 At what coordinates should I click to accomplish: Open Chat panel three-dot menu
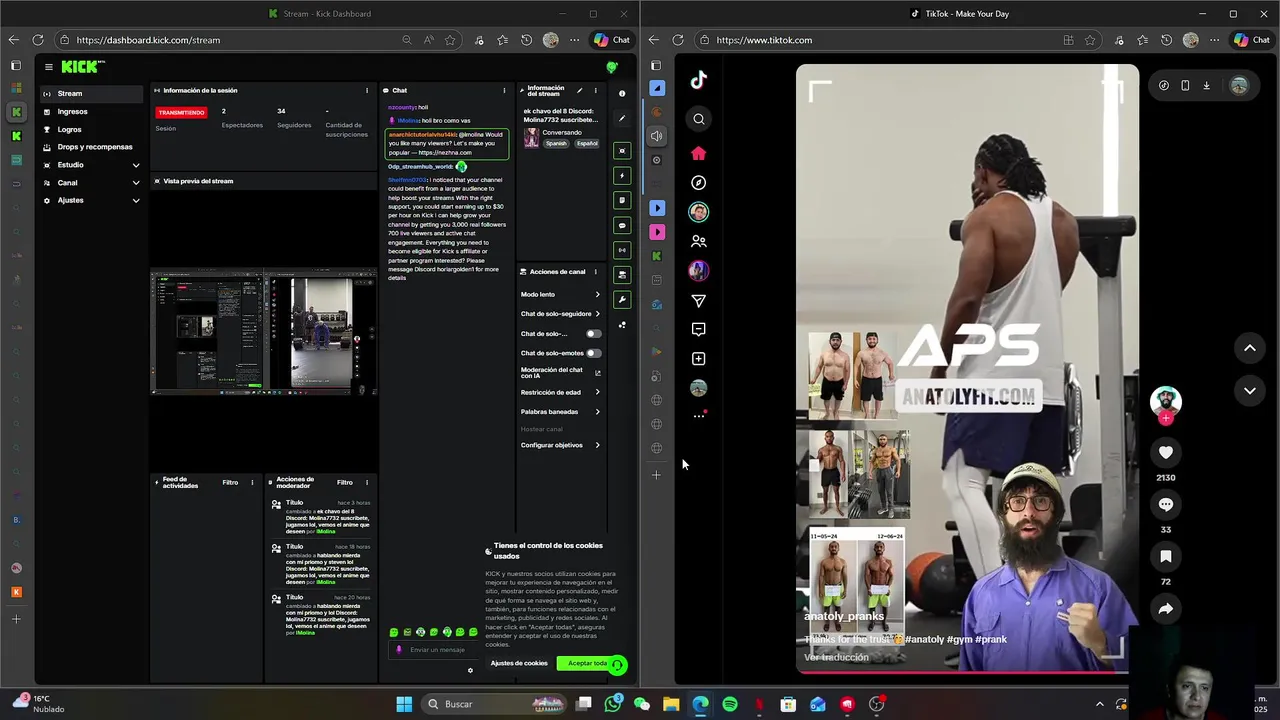click(504, 91)
